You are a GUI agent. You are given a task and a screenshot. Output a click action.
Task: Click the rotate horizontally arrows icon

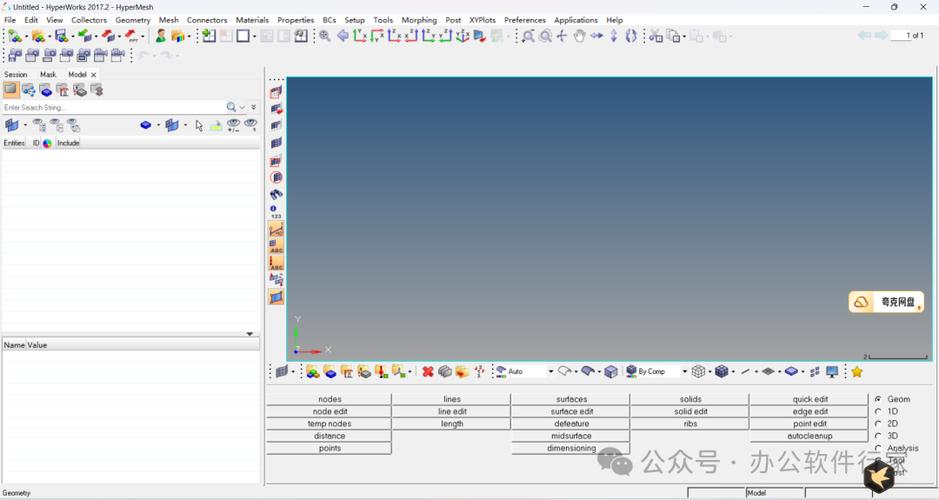[596, 36]
